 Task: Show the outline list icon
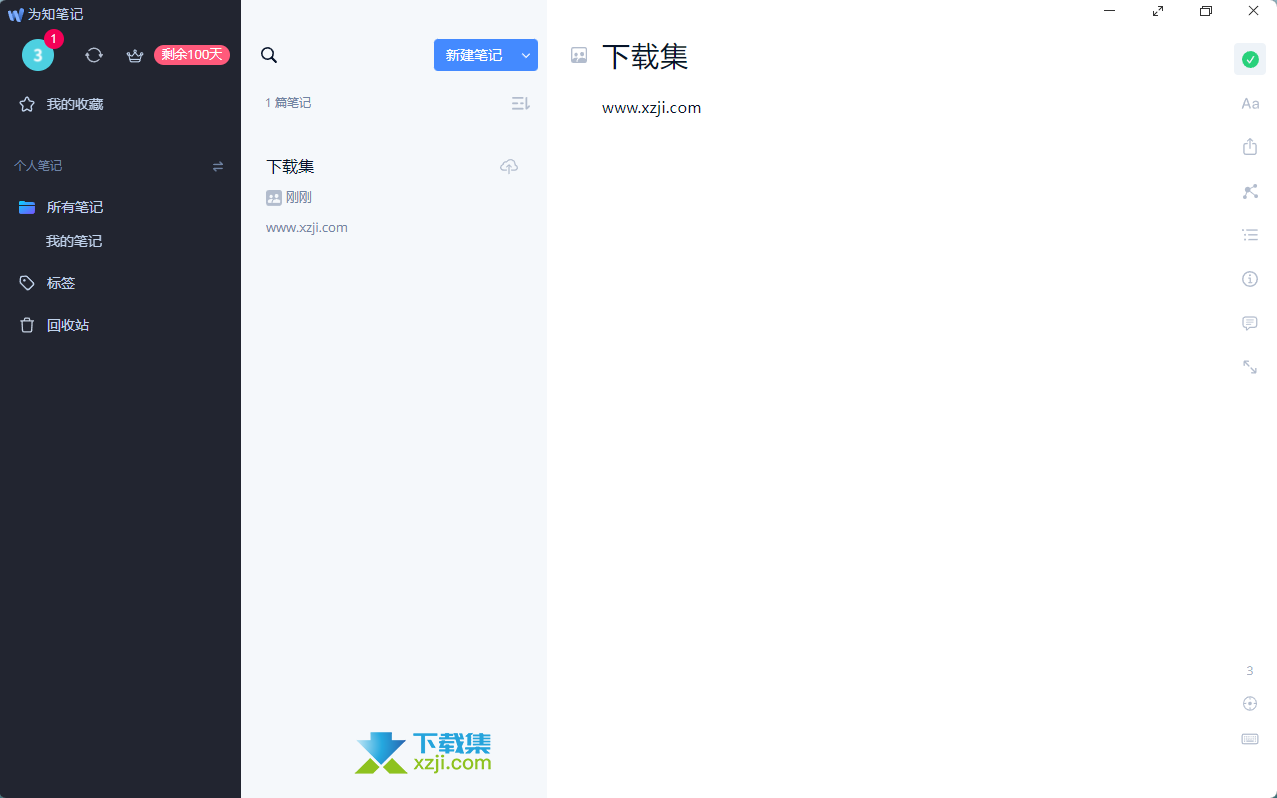(x=1250, y=235)
